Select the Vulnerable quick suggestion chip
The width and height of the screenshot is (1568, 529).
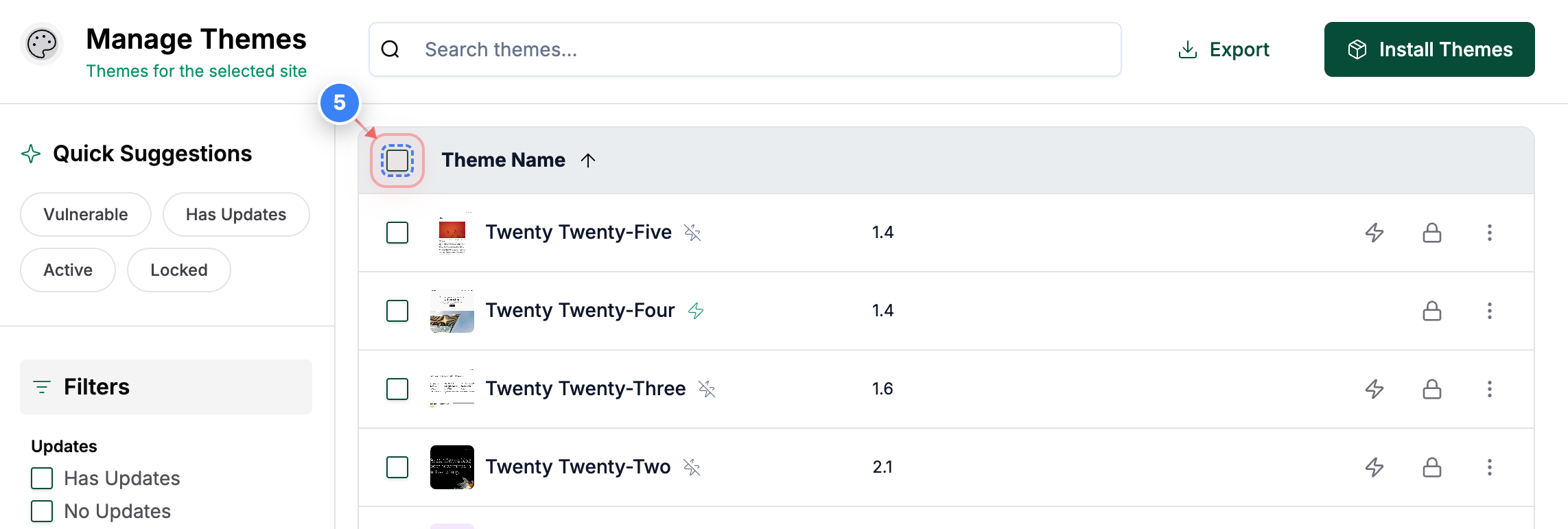pyautogui.click(x=85, y=214)
